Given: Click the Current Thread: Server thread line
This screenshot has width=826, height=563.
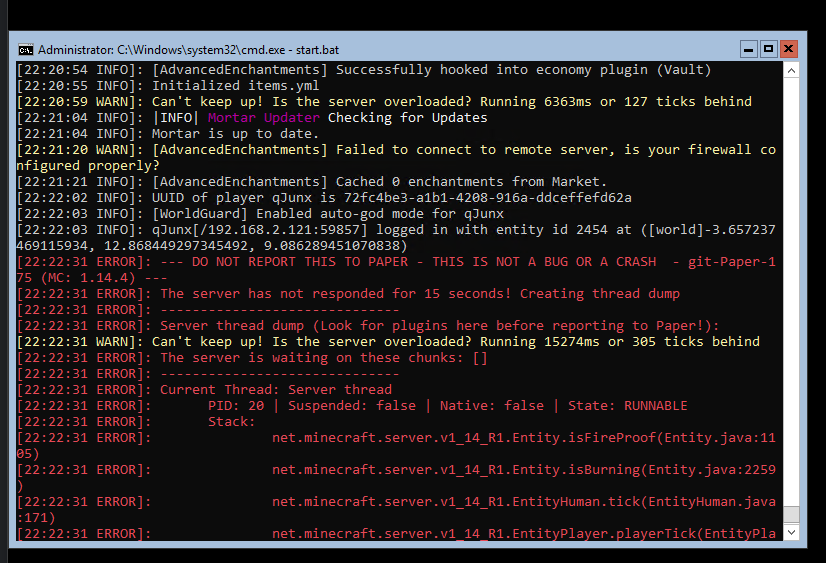Looking at the screenshot, I should pos(204,390).
